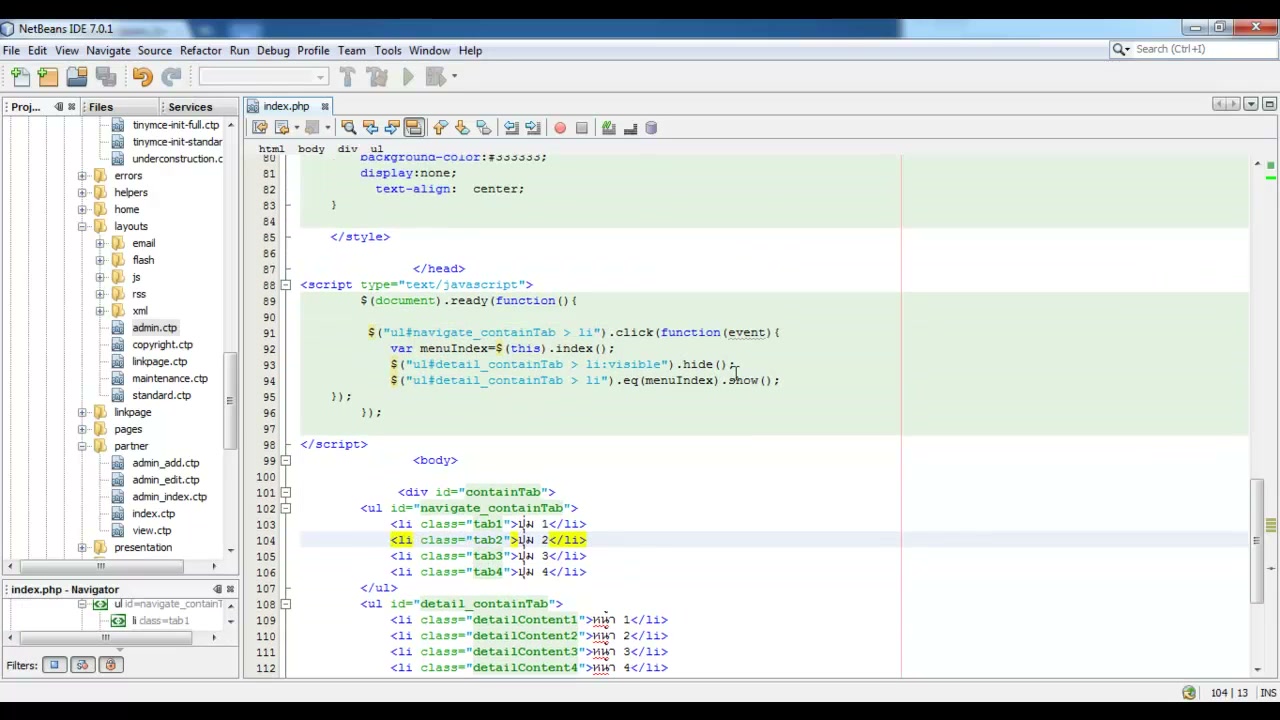Toggle Highlight Search in editor toolbar
Screen dimensions: 1280x720
pos(414,128)
